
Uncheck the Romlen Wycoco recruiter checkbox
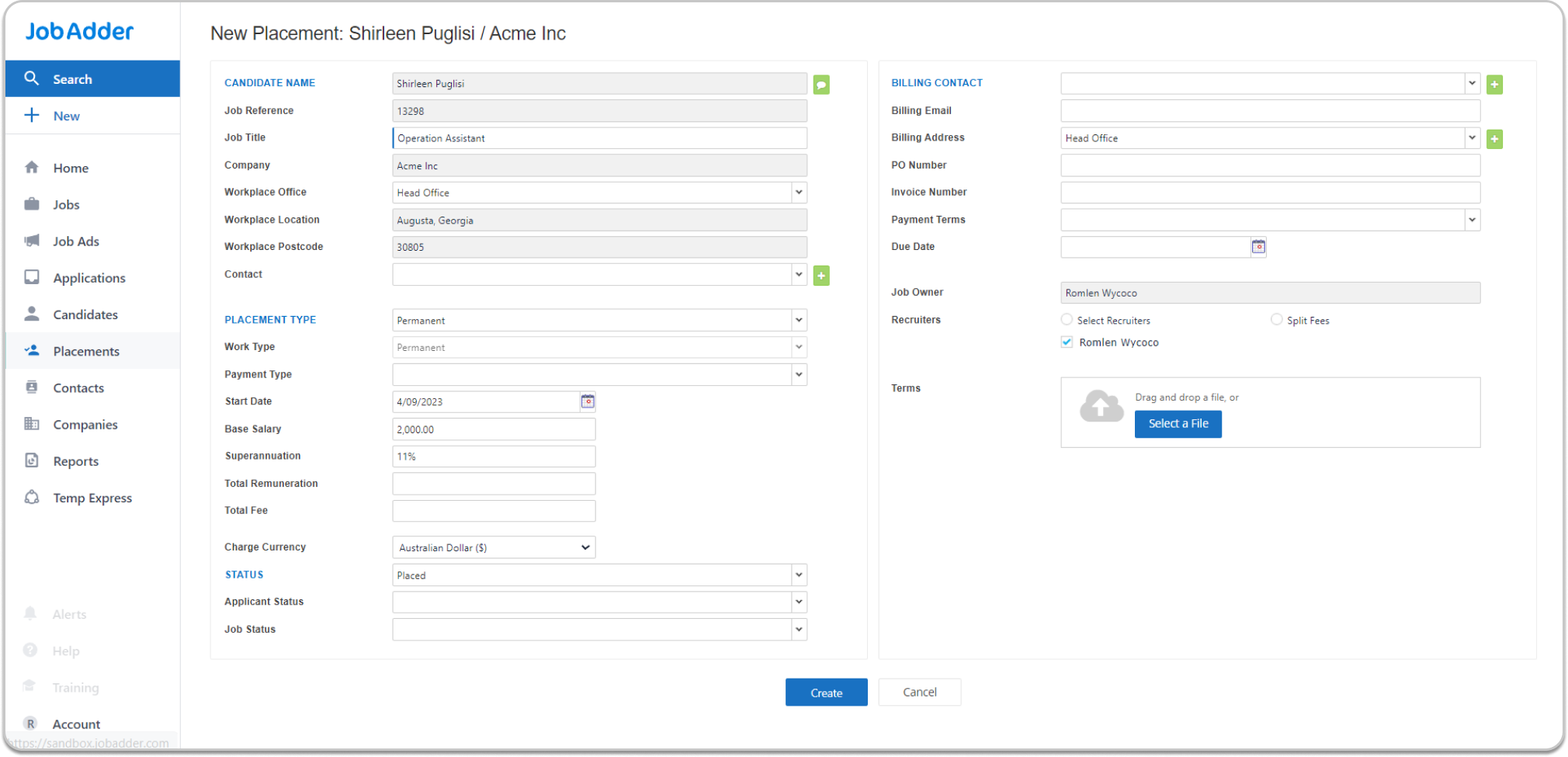1067,342
